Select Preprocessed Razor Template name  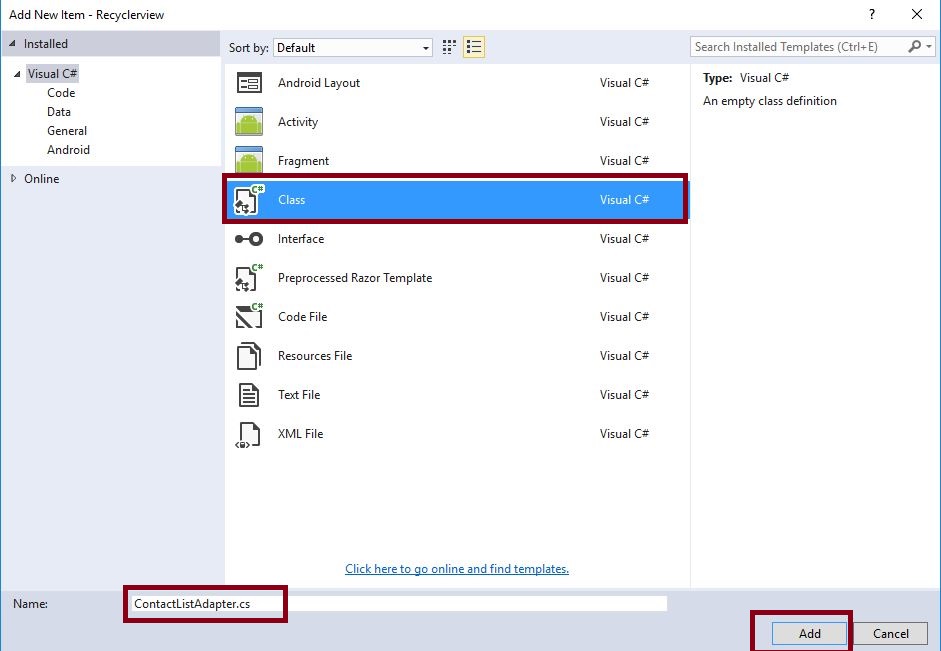pyautogui.click(x=355, y=278)
